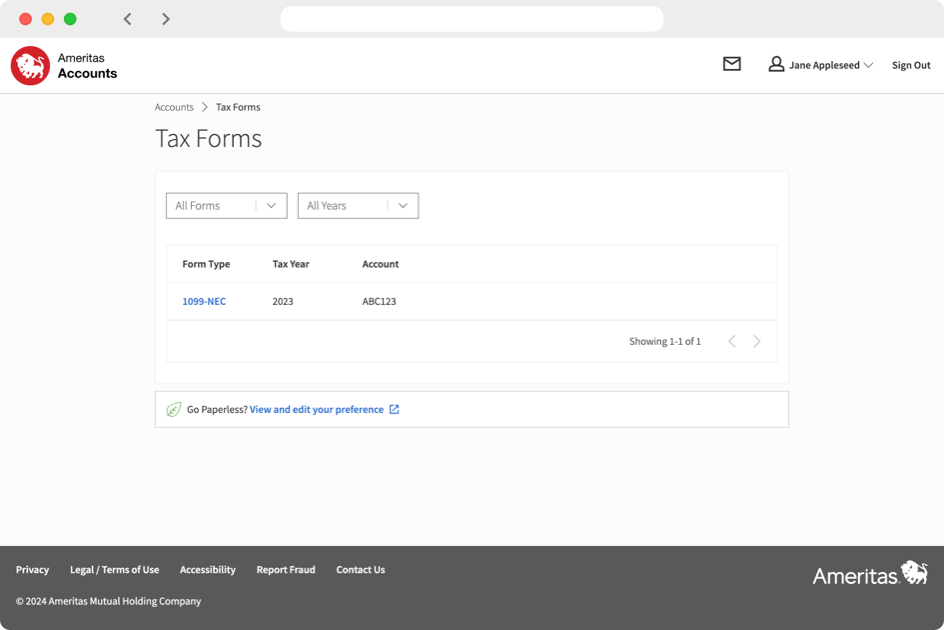
Task: Click the next page chevron in pagination
Action: (757, 340)
